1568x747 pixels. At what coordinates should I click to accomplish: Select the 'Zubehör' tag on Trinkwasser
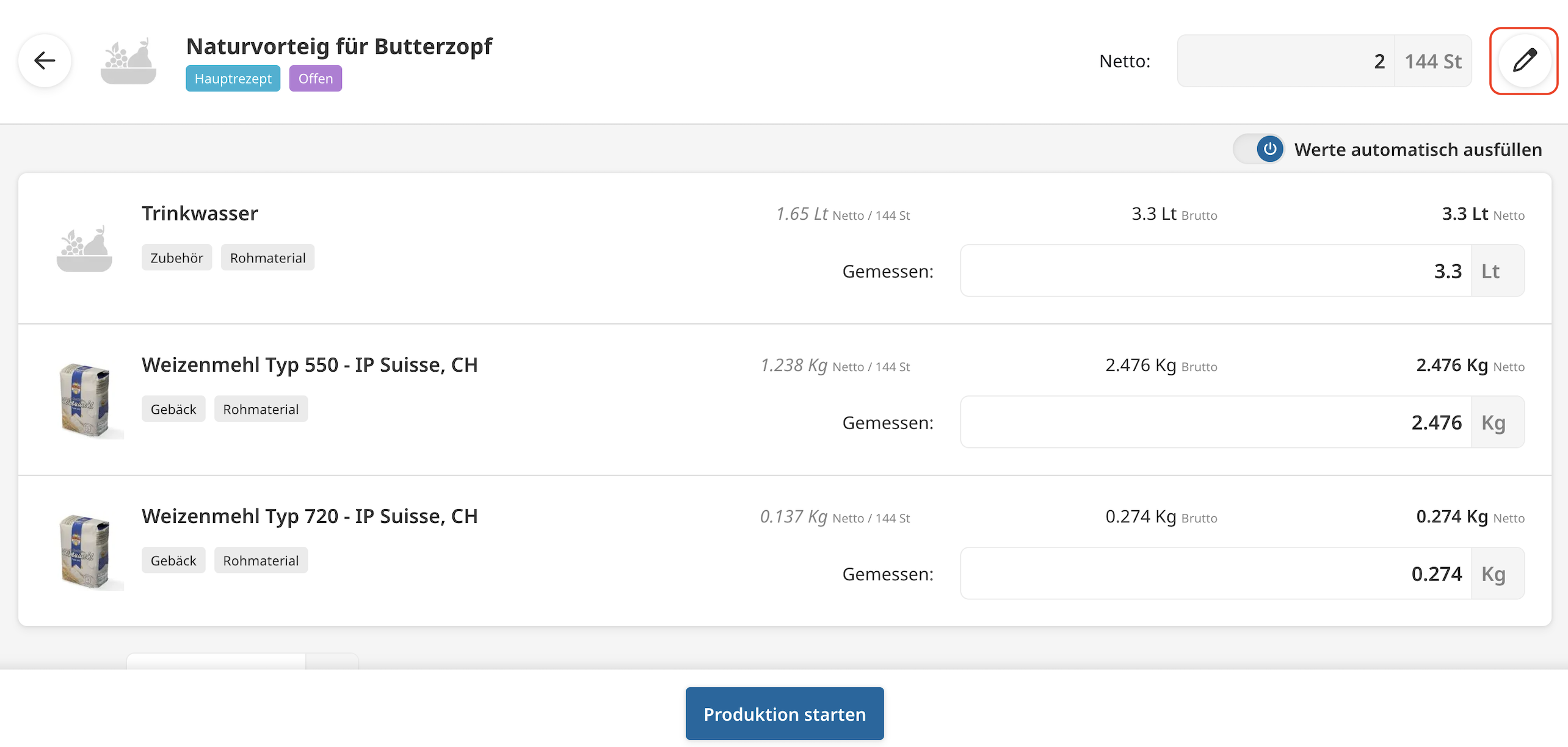[176, 258]
